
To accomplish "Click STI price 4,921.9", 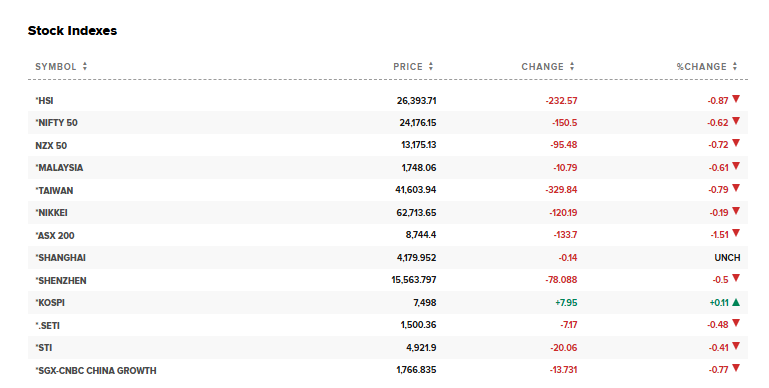I will point(421,348).
